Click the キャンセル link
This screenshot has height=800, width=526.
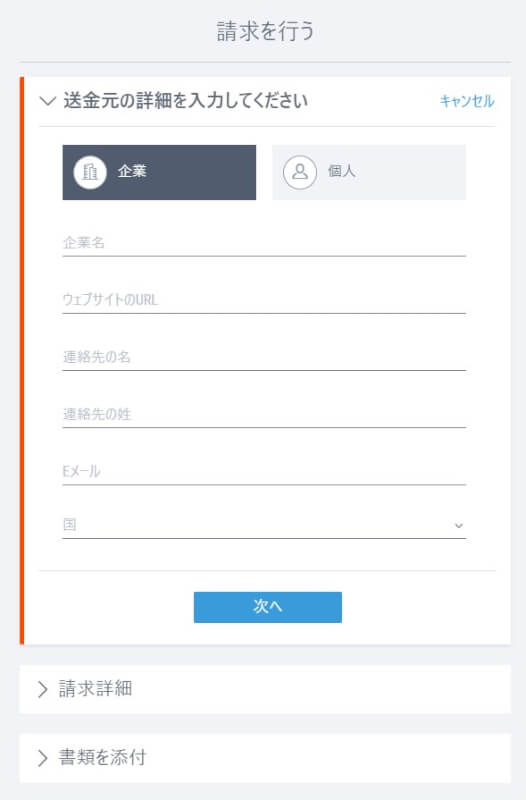click(x=467, y=101)
